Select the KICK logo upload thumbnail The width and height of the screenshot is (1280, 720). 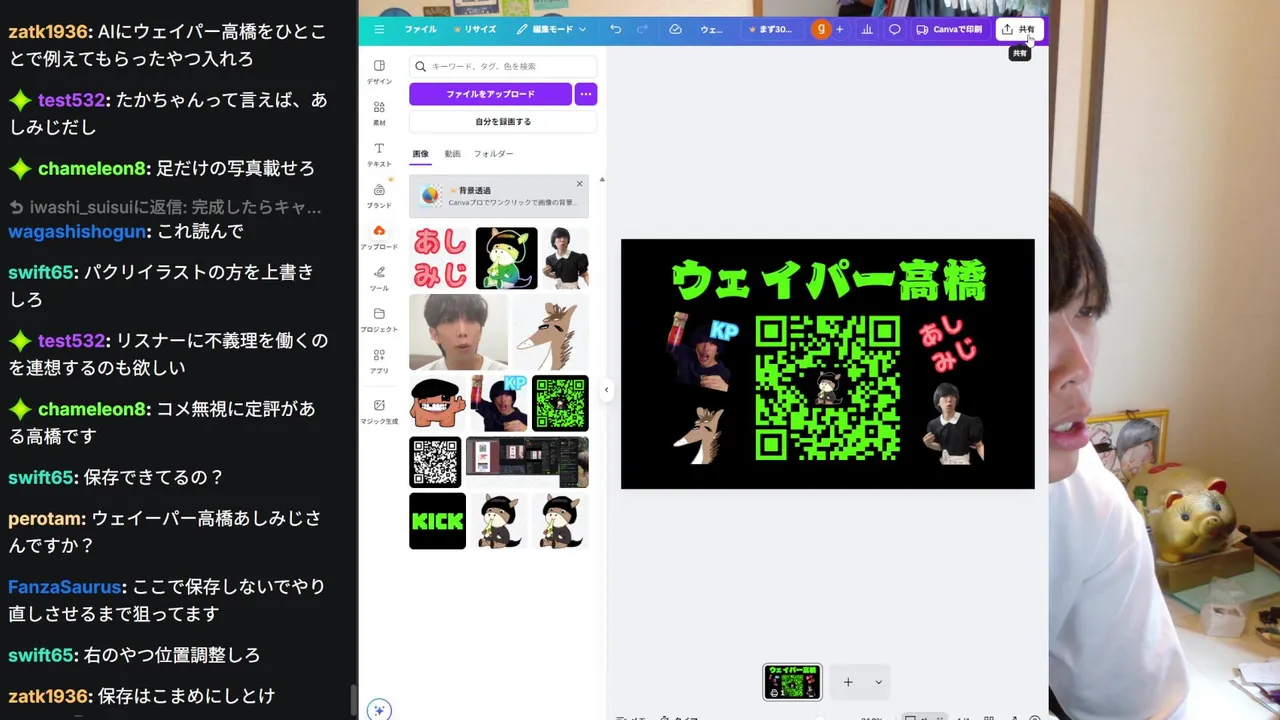(437, 521)
